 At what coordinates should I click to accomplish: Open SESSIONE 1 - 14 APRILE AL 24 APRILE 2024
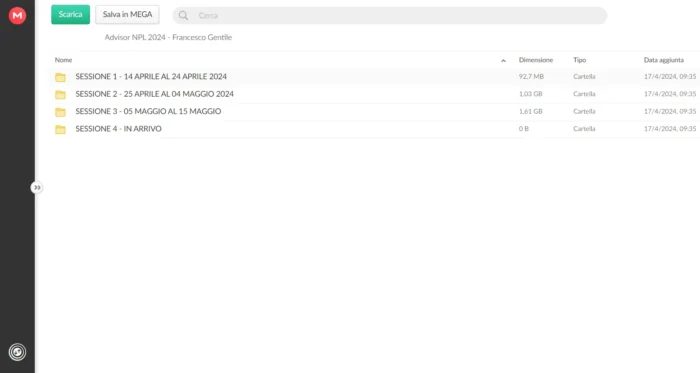(x=151, y=76)
